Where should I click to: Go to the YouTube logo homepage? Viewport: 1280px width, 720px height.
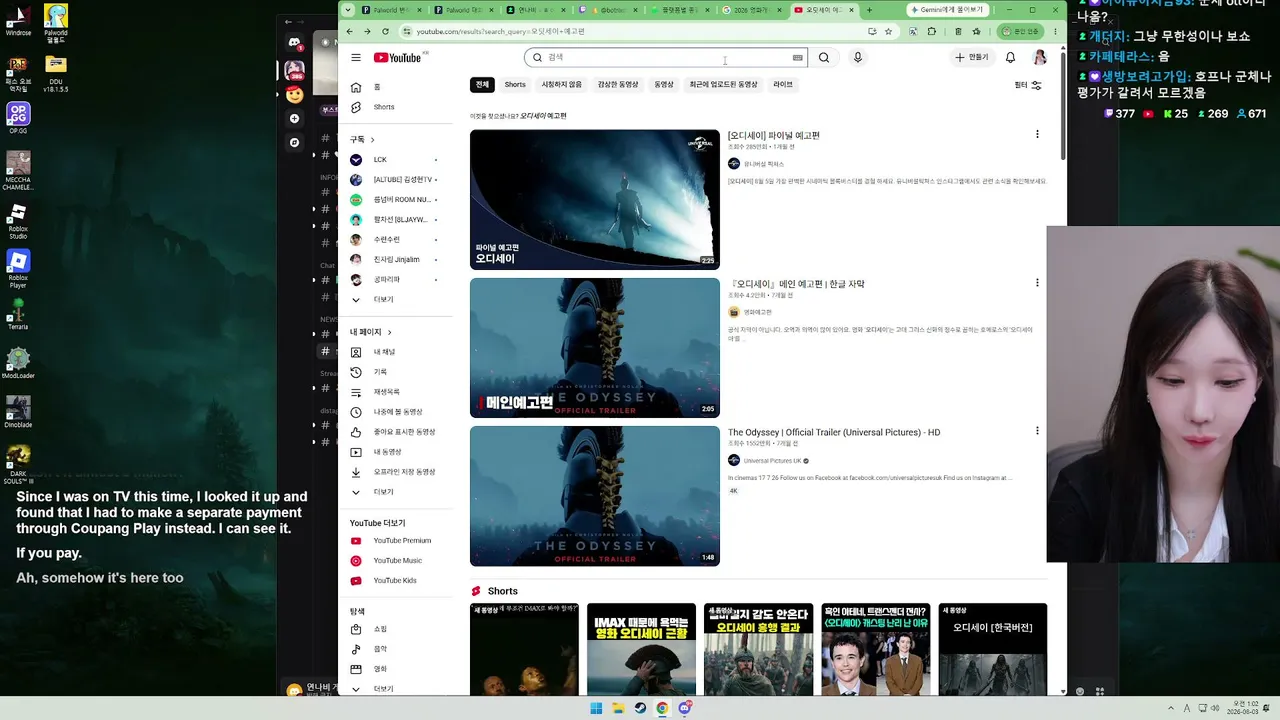point(398,58)
